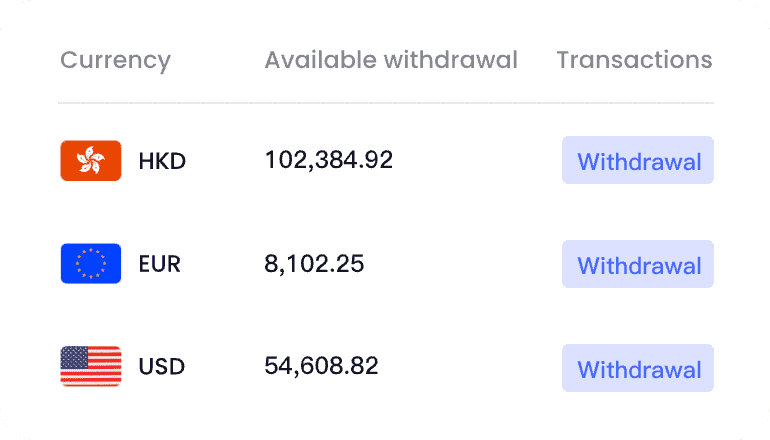
Task: Select the Available withdrawal column header
Action: click(x=391, y=60)
